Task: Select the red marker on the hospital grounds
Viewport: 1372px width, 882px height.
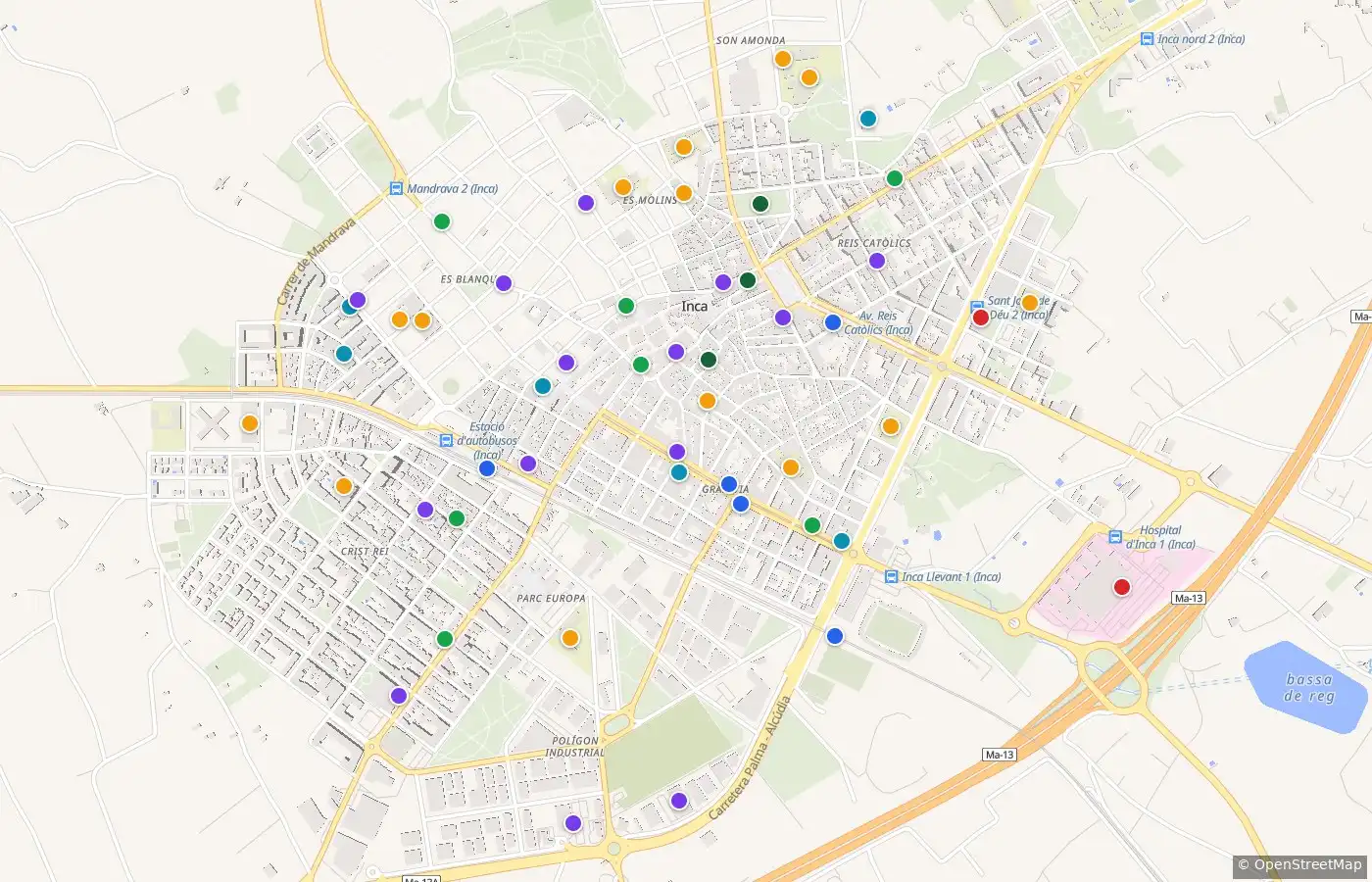Action: pyautogui.click(x=1122, y=587)
